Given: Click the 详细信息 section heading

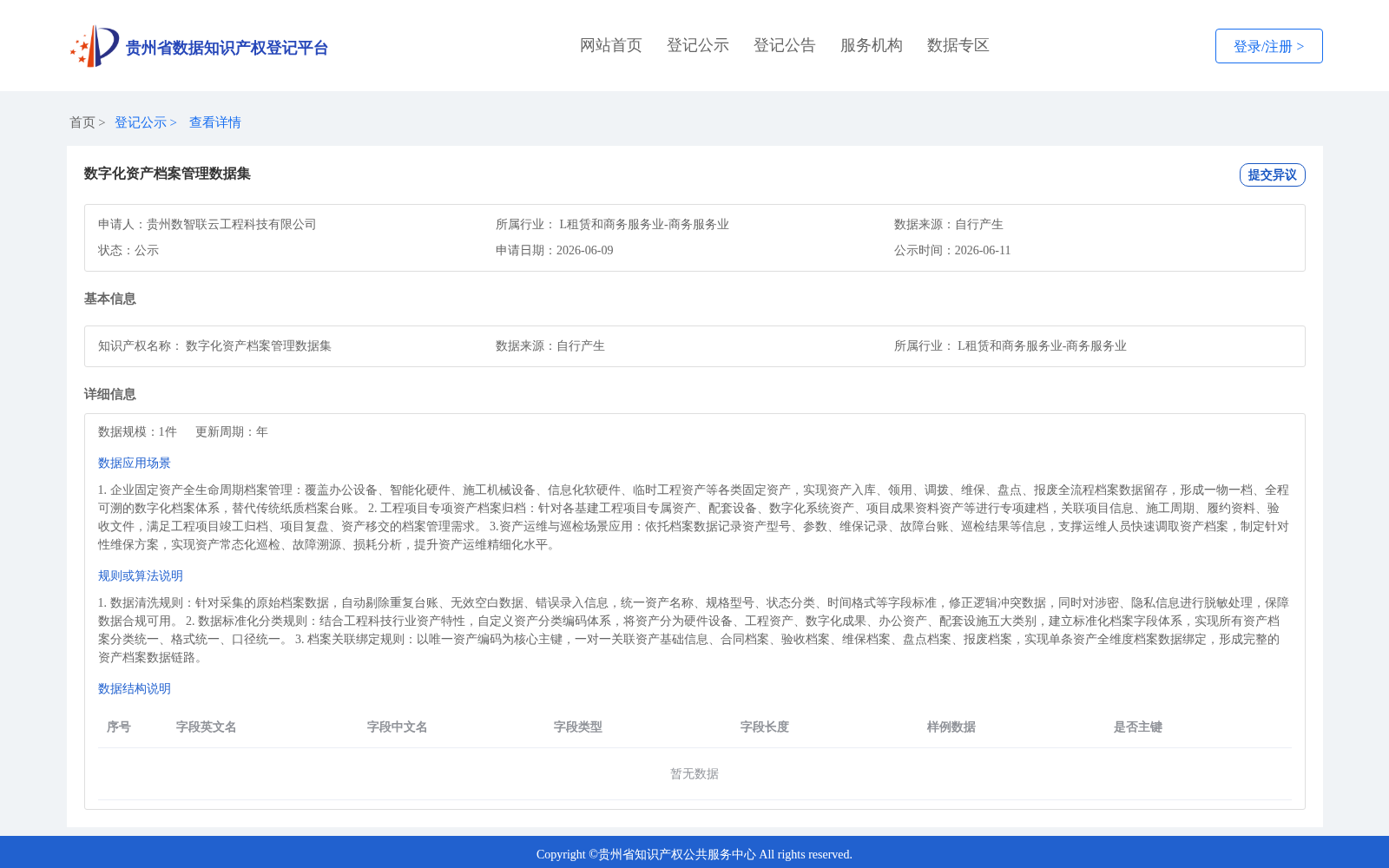Looking at the screenshot, I should [x=110, y=394].
